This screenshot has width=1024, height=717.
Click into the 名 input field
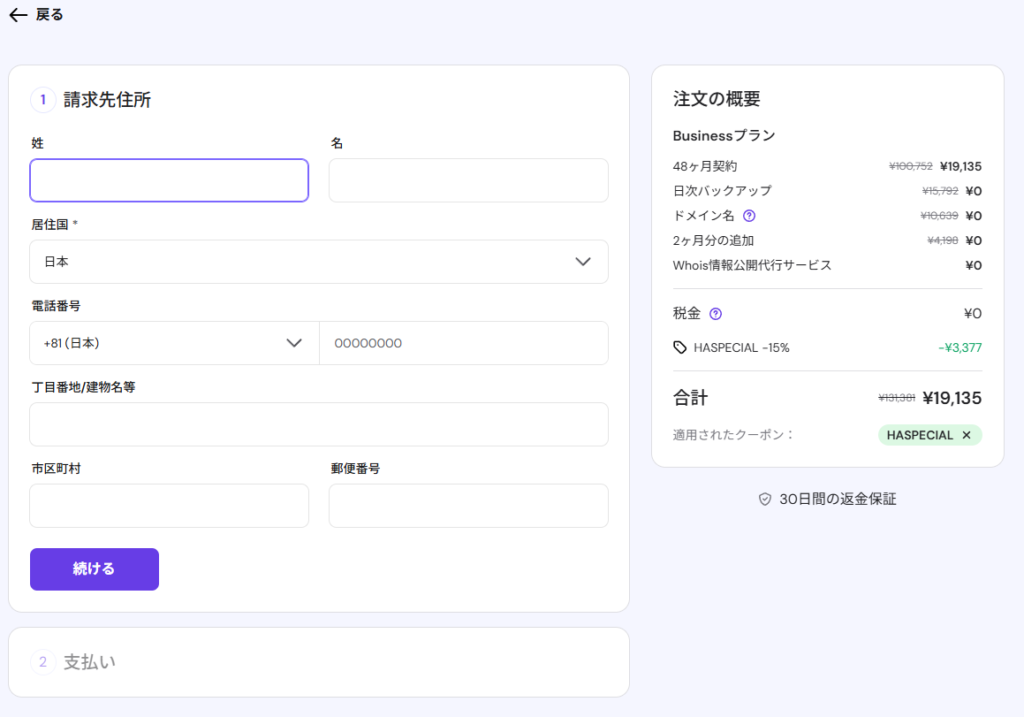468,181
